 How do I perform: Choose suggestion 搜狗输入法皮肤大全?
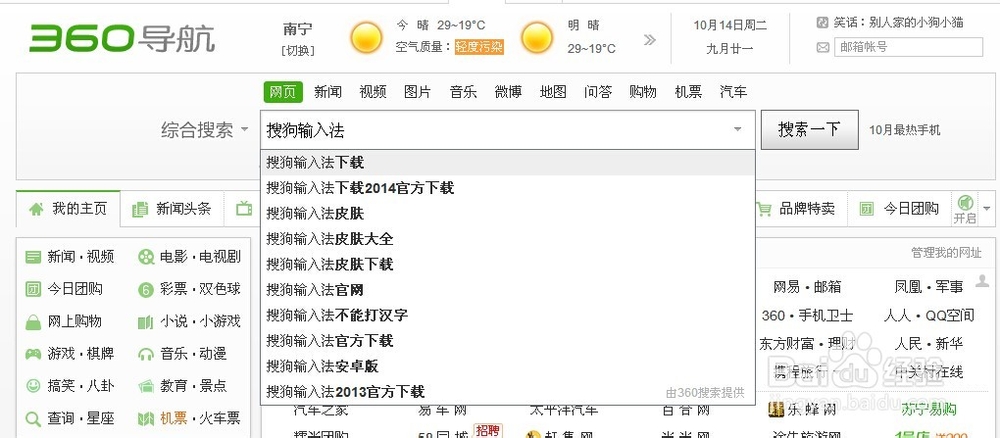coord(508,239)
